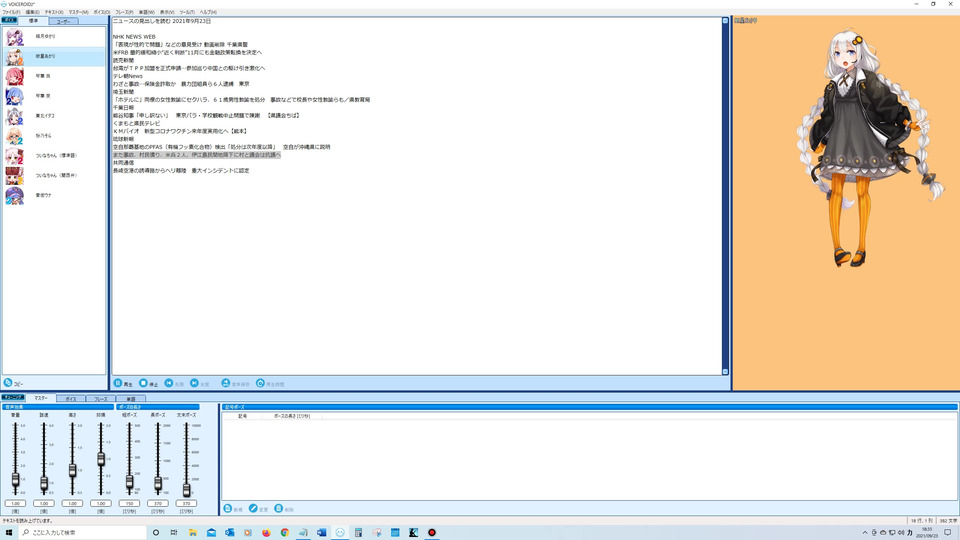
Task: Click the 再生 play button
Action: (x=123, y=383)
